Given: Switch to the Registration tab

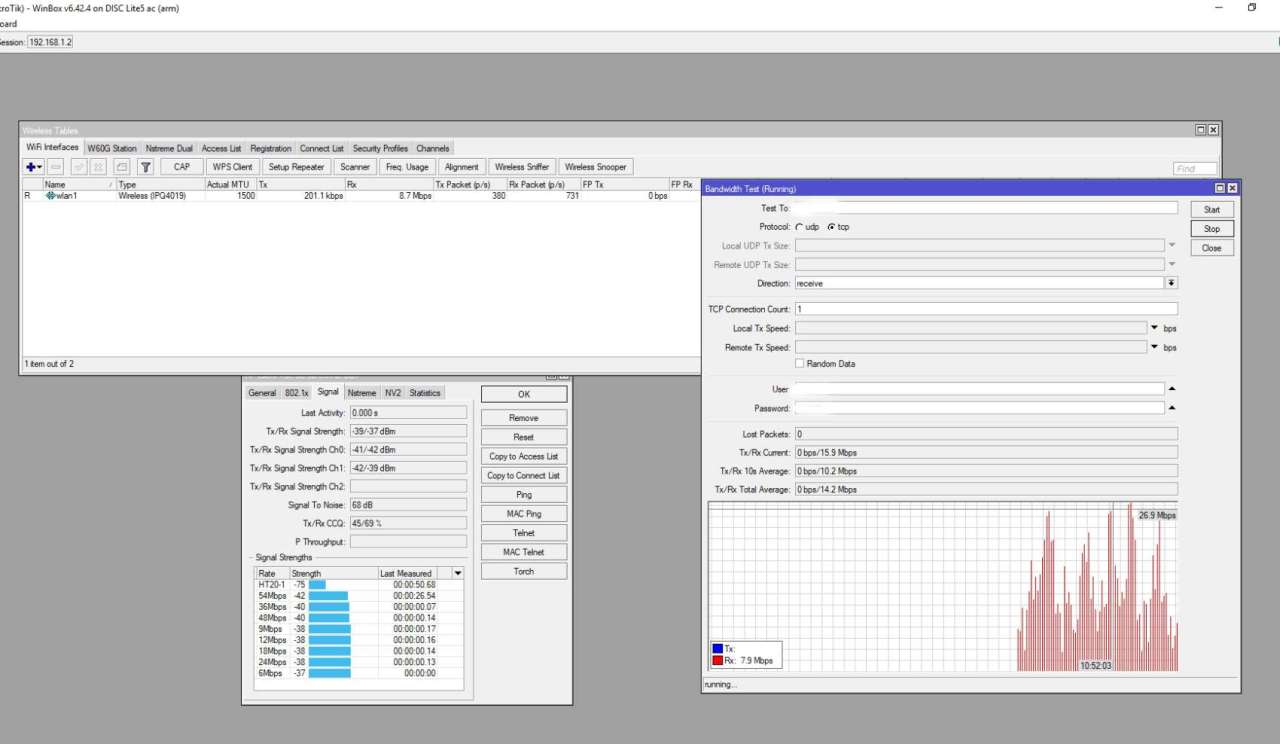Looking at the screenshot, I should pos(270,148).
